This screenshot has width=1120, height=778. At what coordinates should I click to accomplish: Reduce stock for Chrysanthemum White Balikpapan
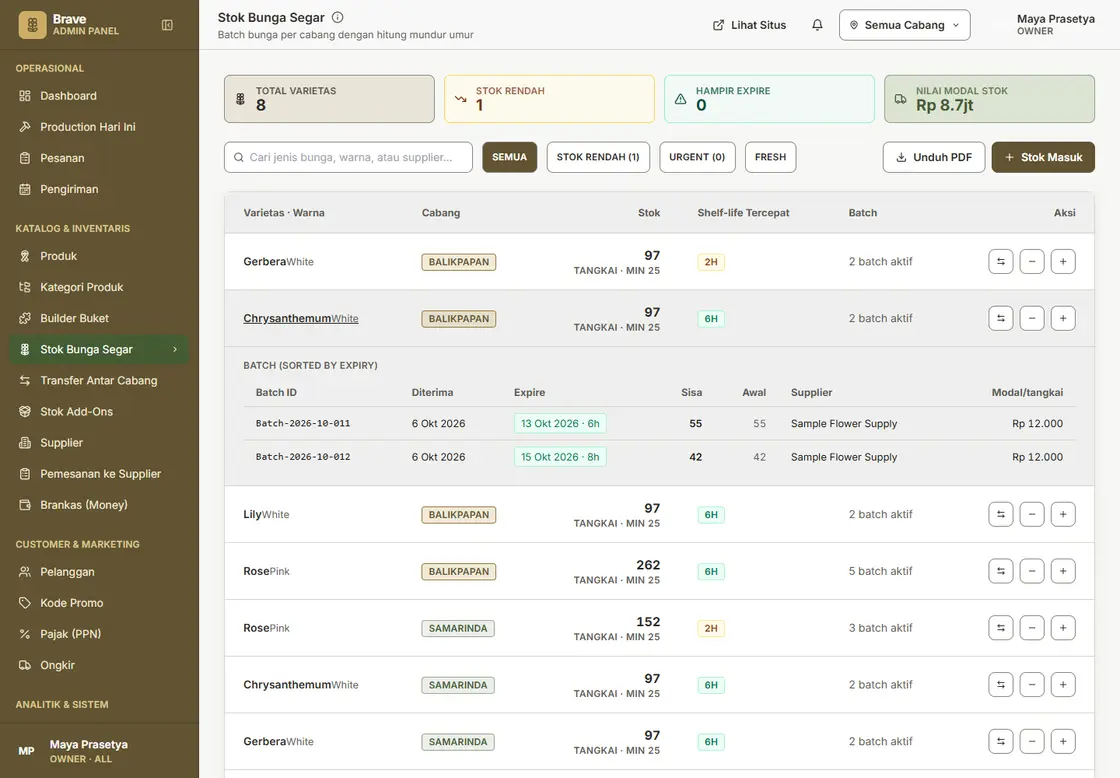tap(1032, 318)
